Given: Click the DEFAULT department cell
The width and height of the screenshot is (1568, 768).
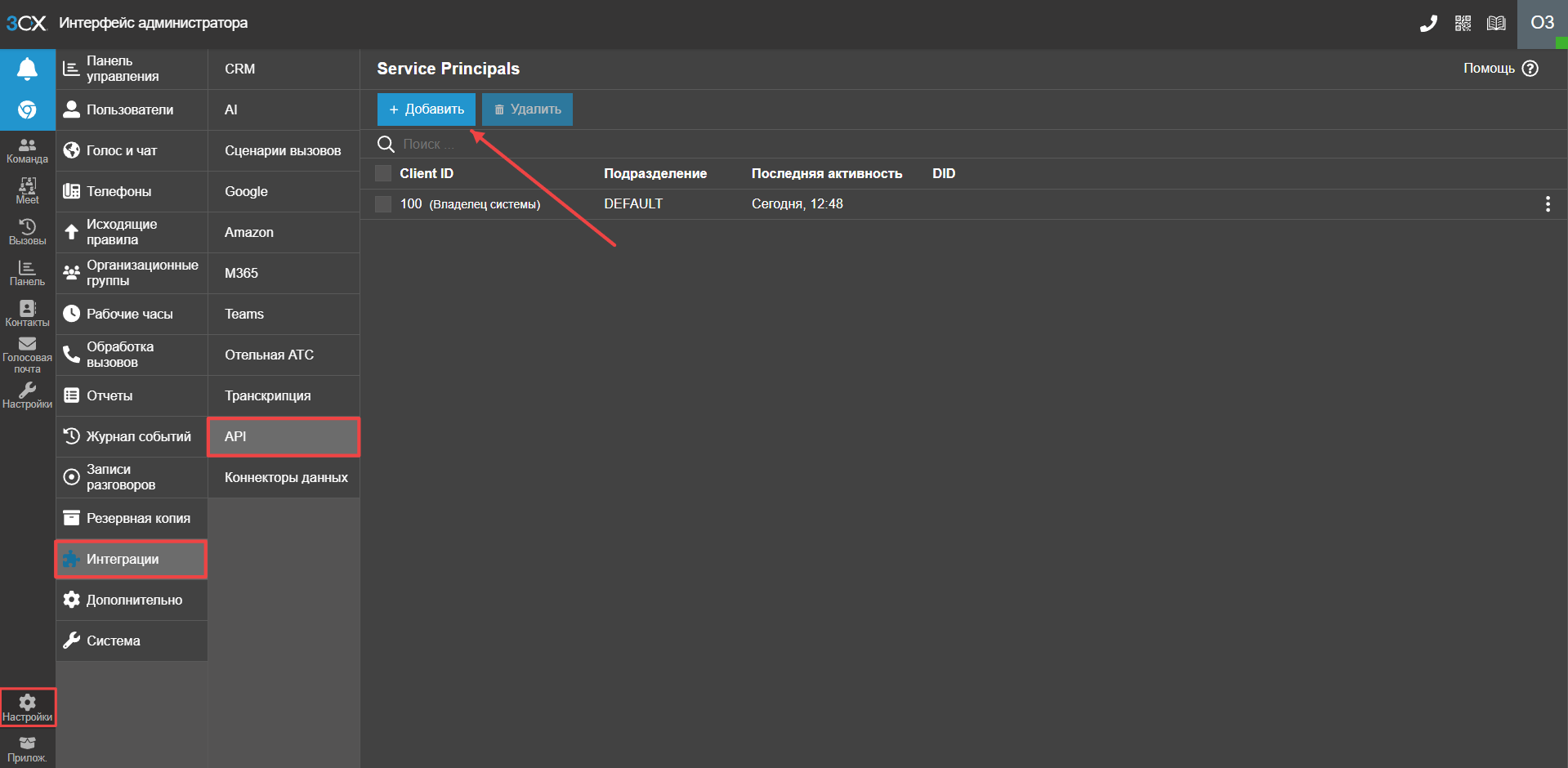Looking at the screenshot, I should pos(633,204).
